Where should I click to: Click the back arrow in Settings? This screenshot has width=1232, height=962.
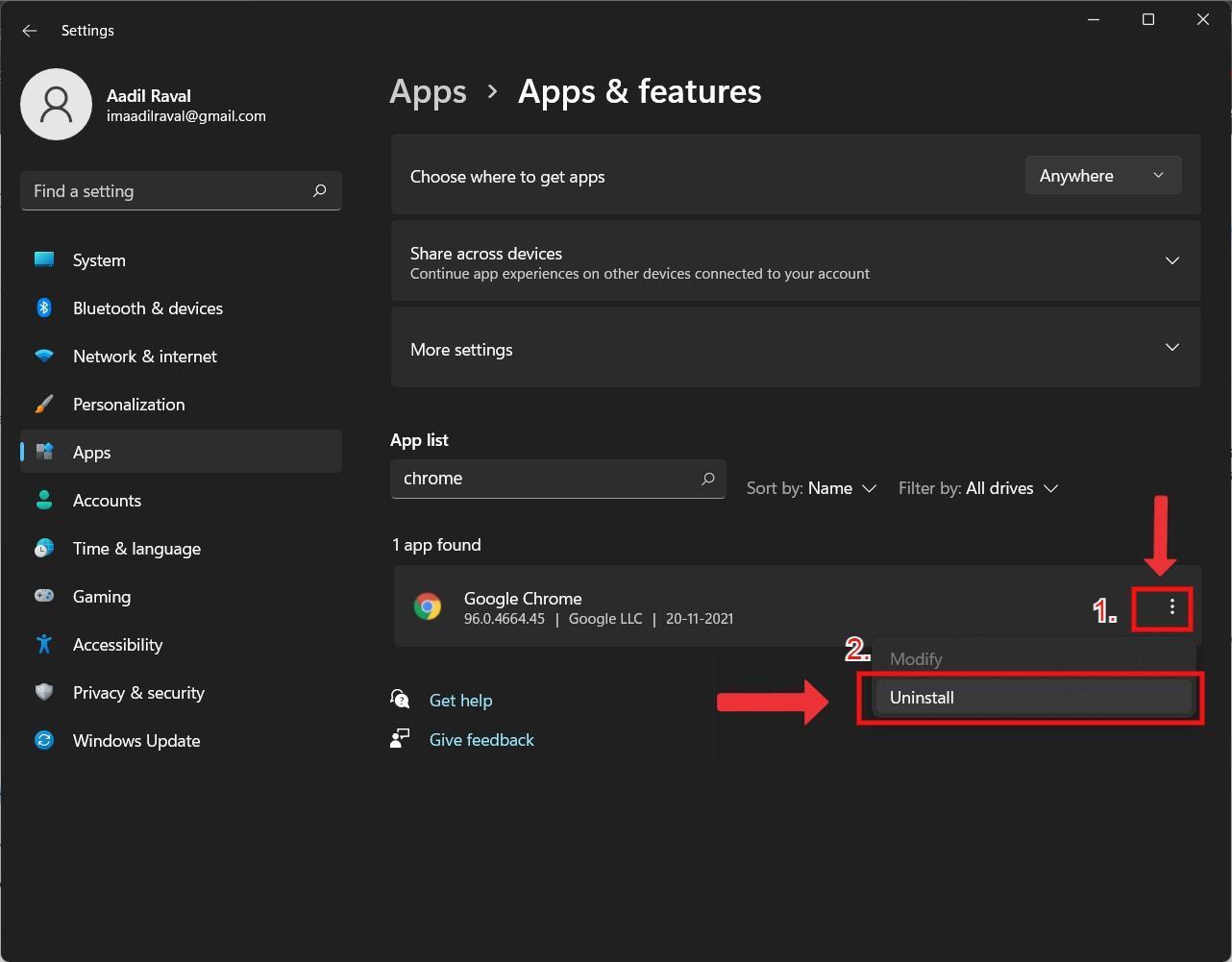pos(30,31)
